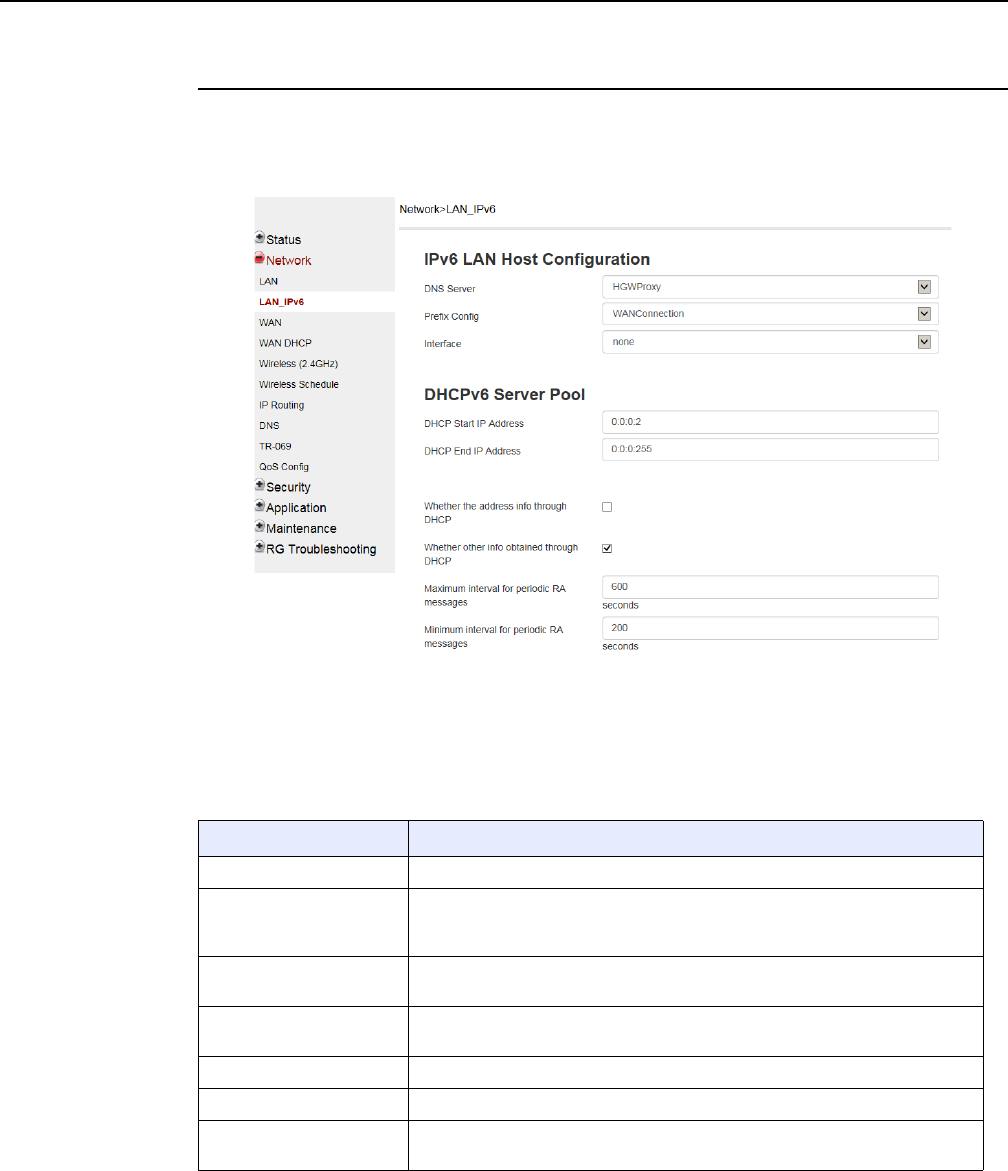1008x1171 pixels.
Task: Click the RG Troubleshooting section label
Action: (321, 549)
